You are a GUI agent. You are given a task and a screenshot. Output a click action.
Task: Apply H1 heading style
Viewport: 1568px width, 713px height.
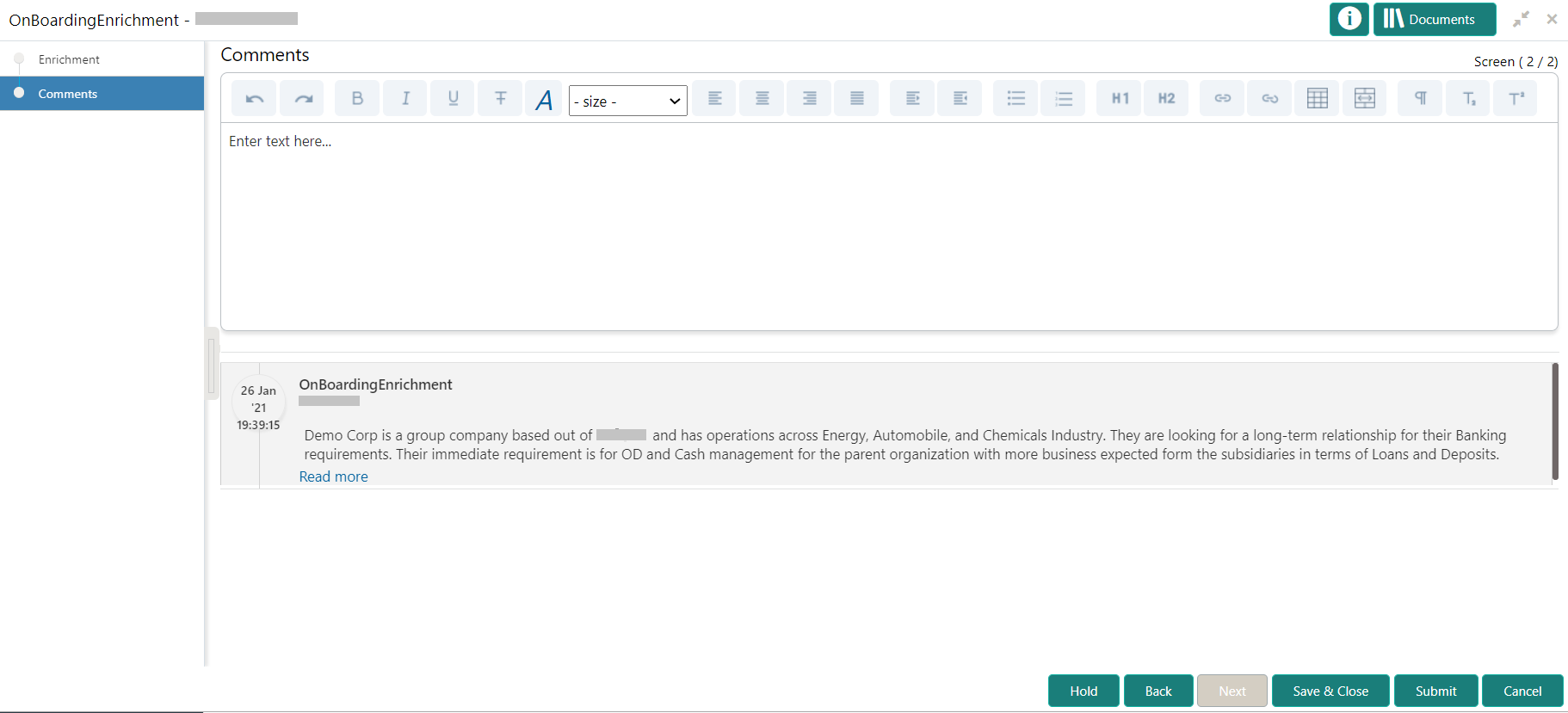click(x=1120, y=98)
